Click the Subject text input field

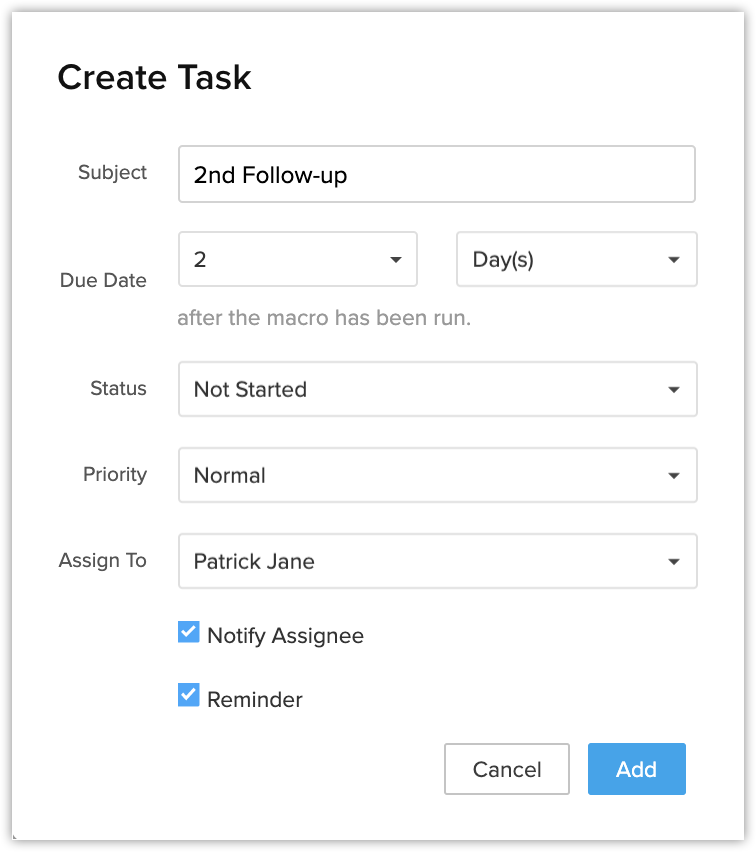click(x=436, y=175)
